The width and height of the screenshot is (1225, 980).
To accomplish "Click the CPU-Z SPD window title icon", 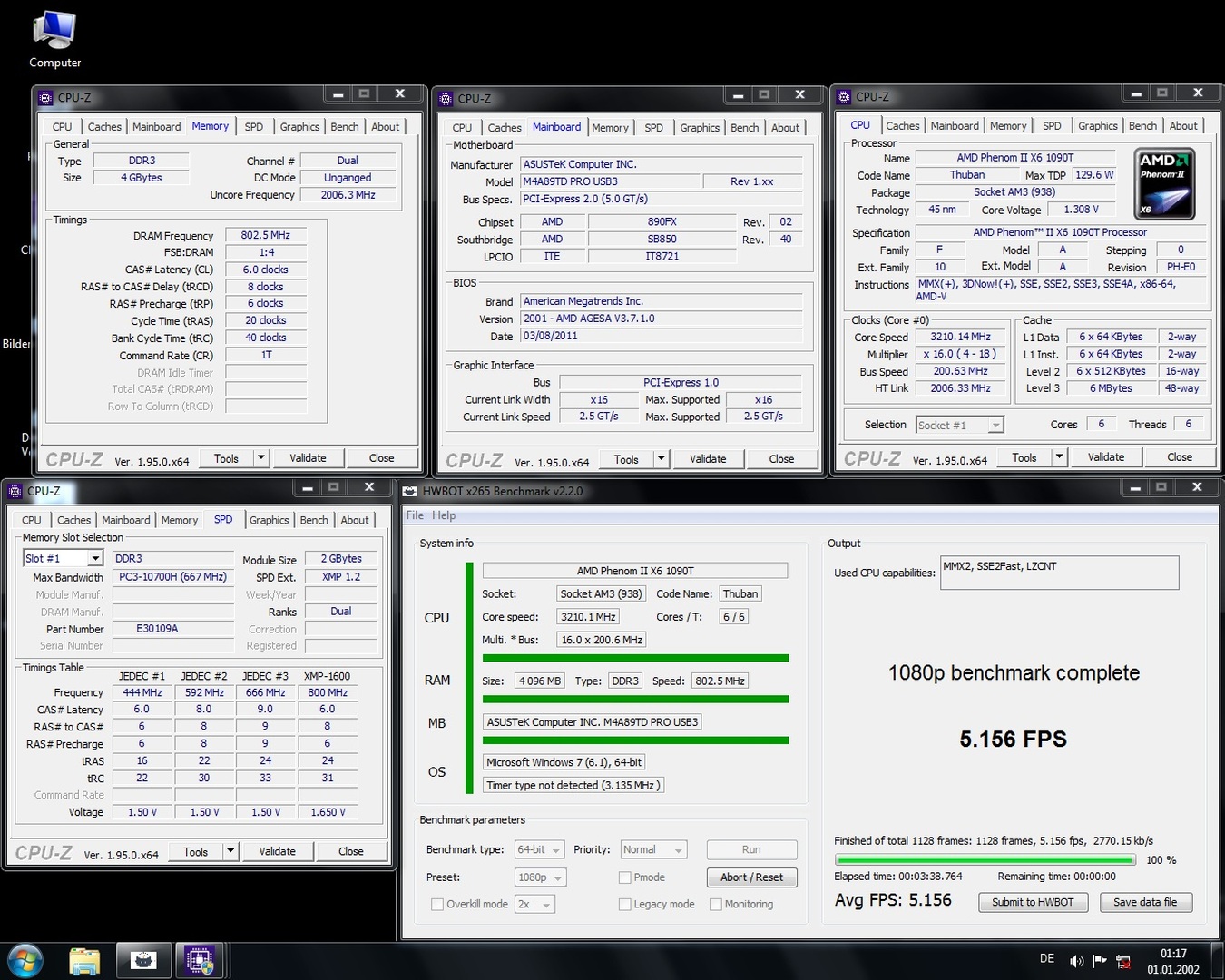I will (15, 491).
